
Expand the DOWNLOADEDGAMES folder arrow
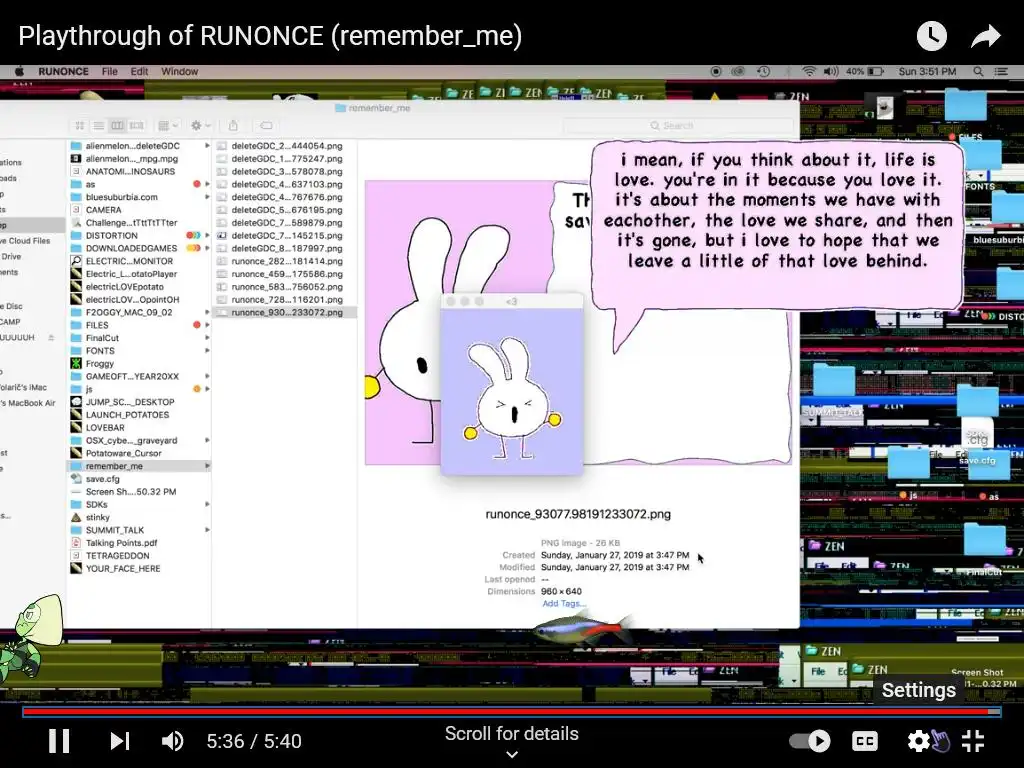[207, 248]
